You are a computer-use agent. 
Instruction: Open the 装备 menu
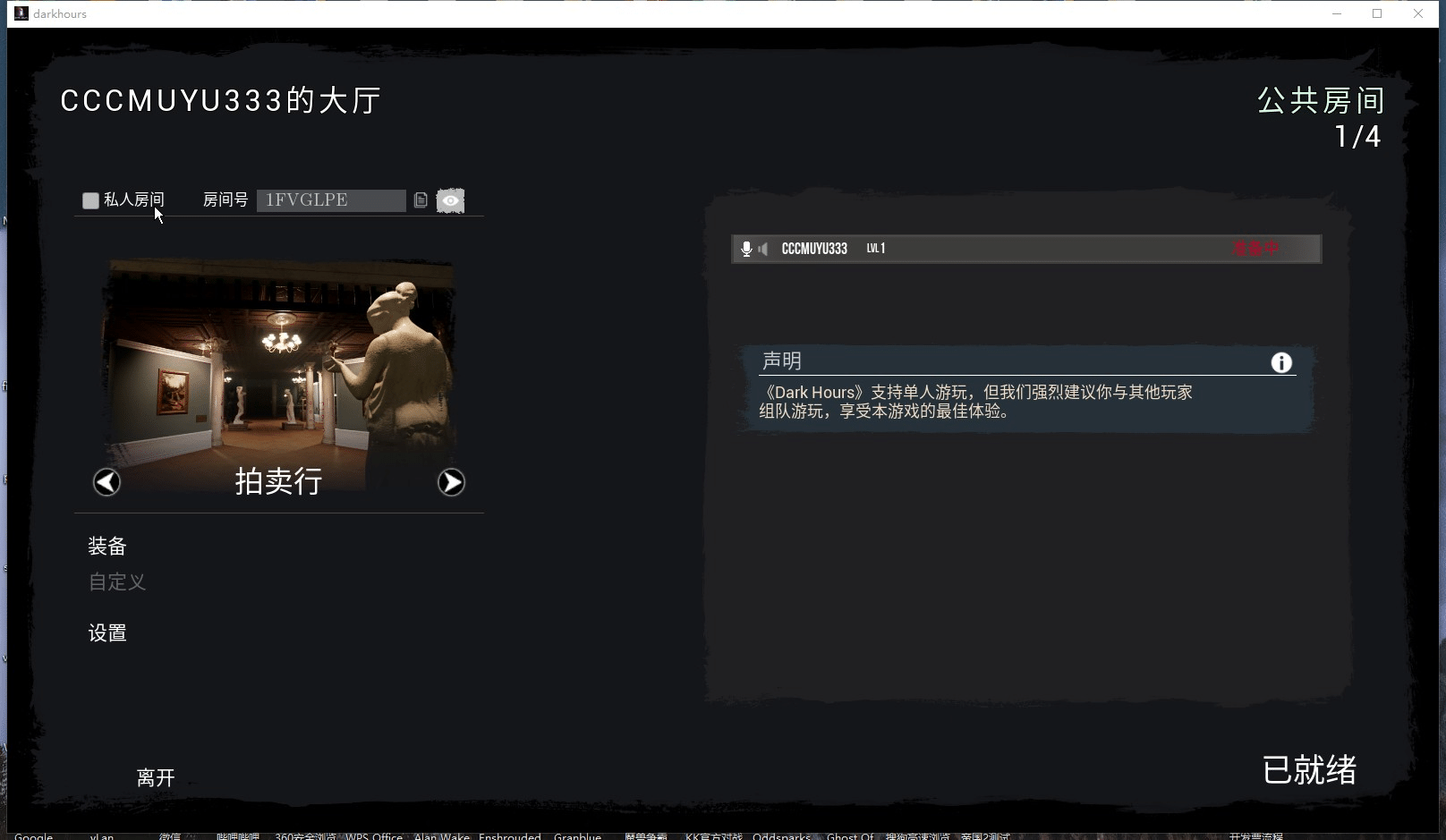107,546
